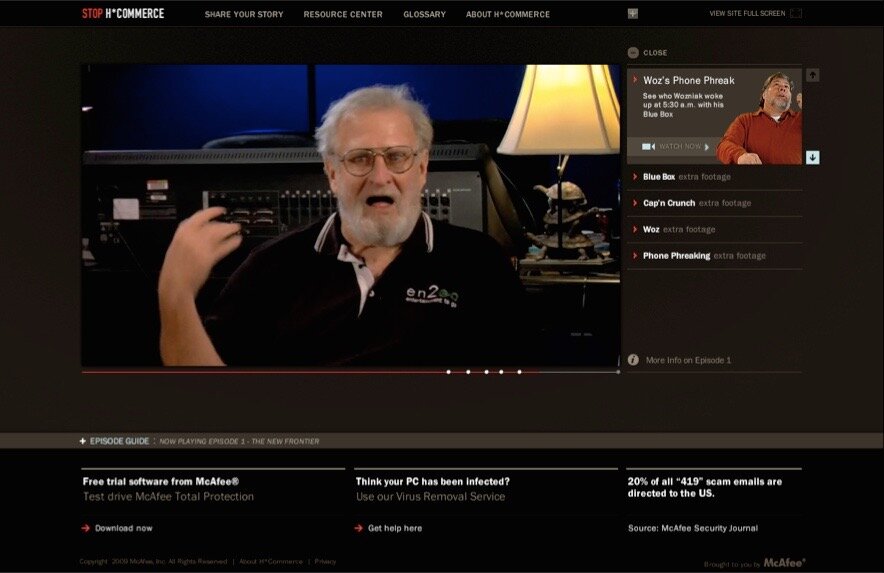The image size is (884, 573).
Task: Open the About H*Commerce footer link
Action: click(271, 562)
